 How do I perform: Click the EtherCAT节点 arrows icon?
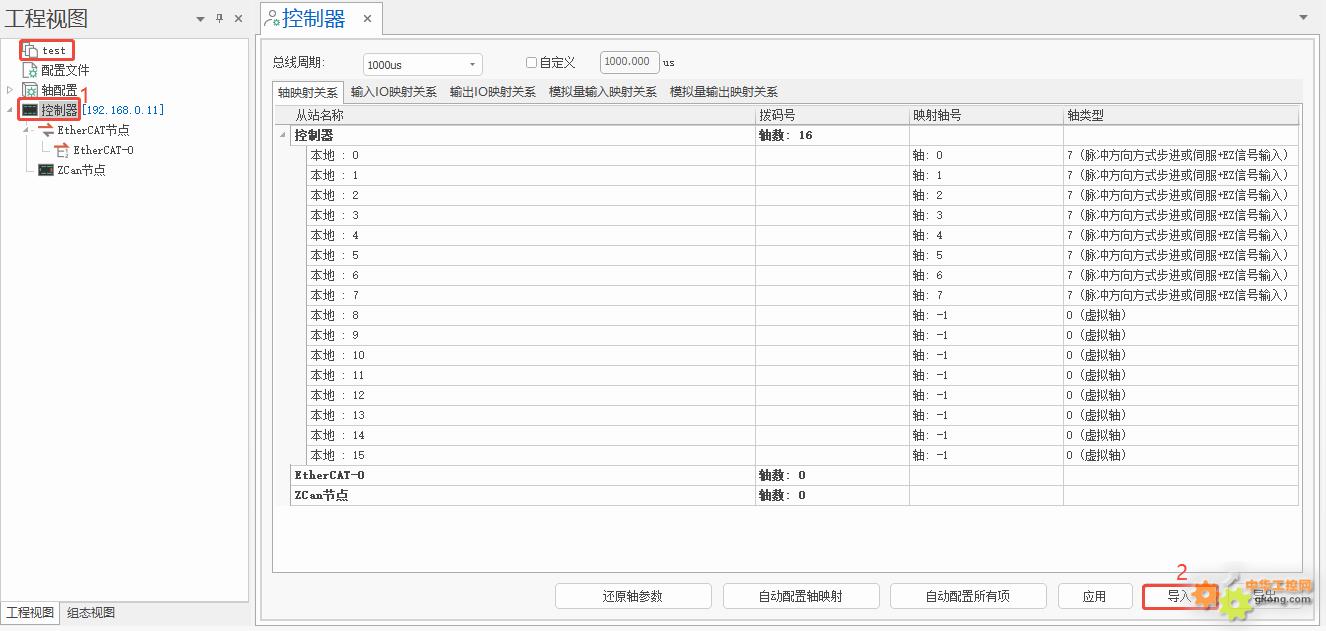pos(46,130)
